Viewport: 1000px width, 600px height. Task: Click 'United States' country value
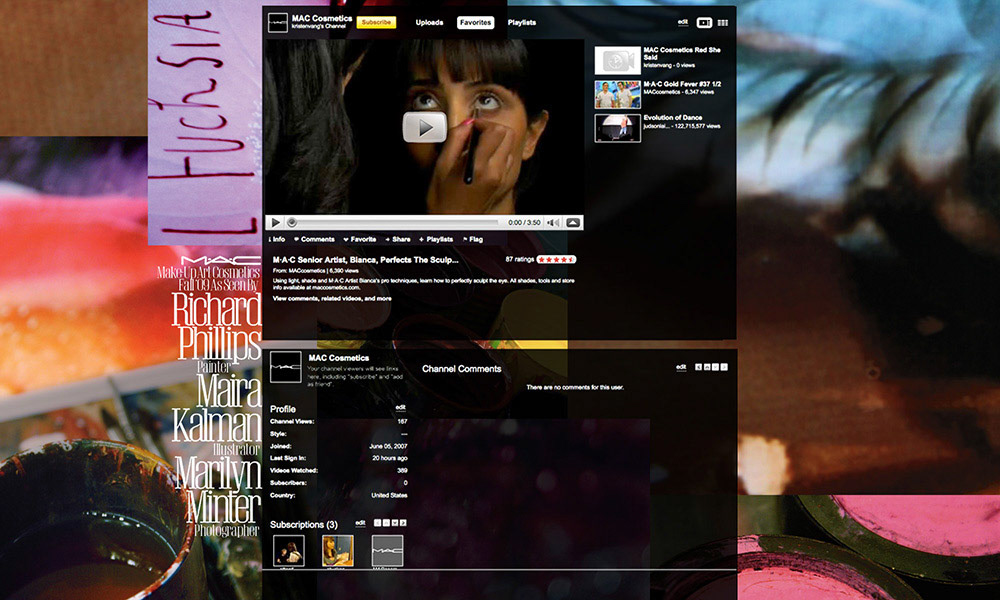click(389, 495)
